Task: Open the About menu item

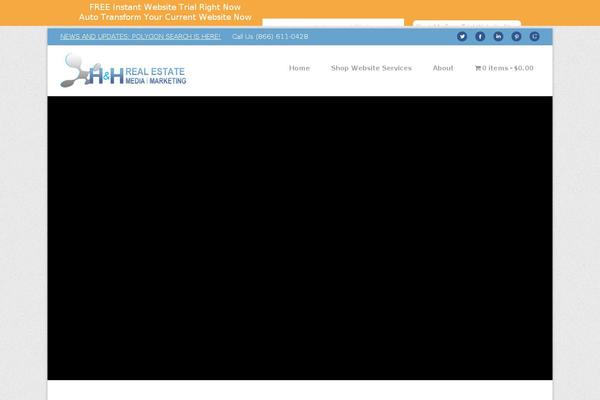Action: [443, 68]
